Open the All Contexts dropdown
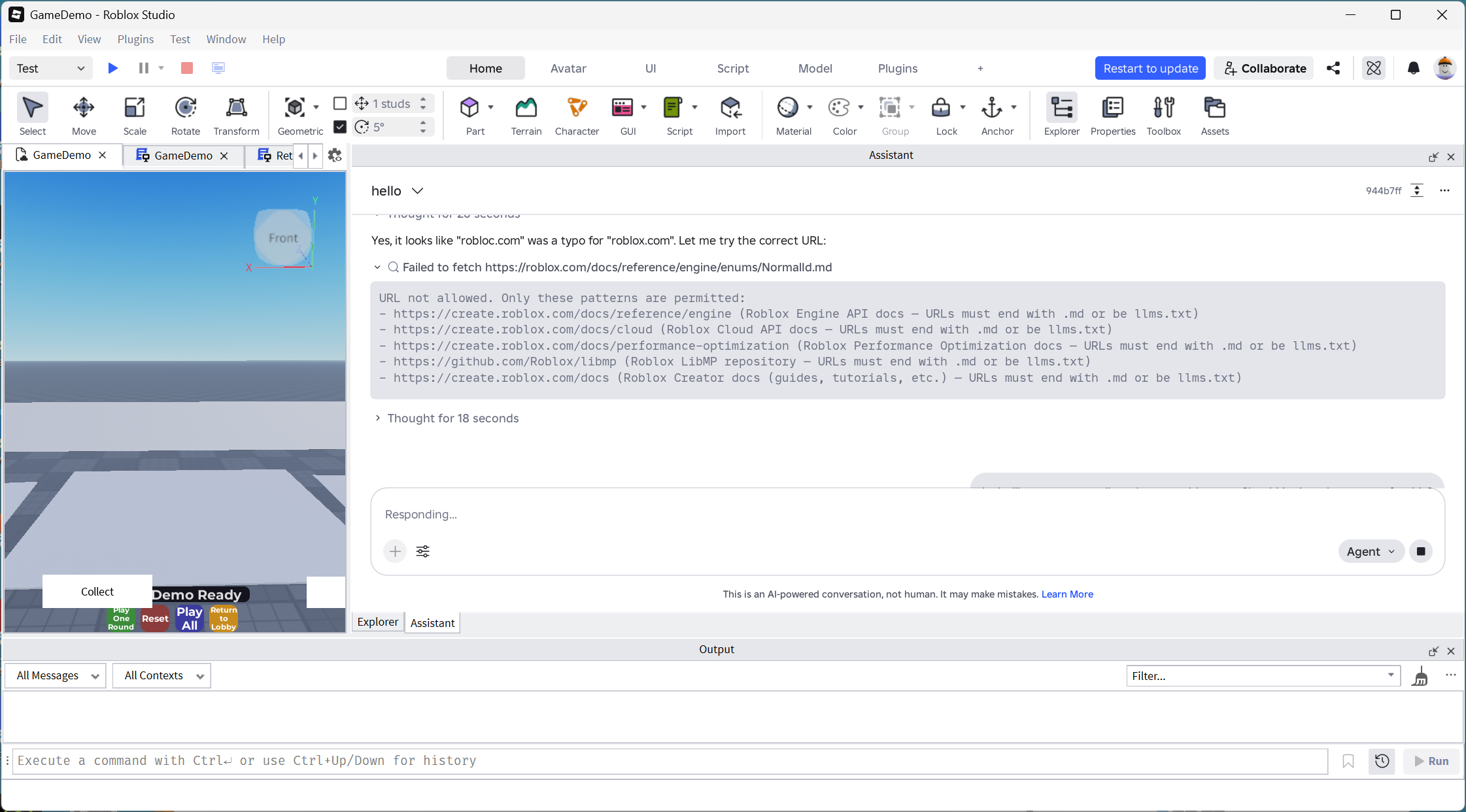This screenshot has height=812, width=1466. point(162,675)
